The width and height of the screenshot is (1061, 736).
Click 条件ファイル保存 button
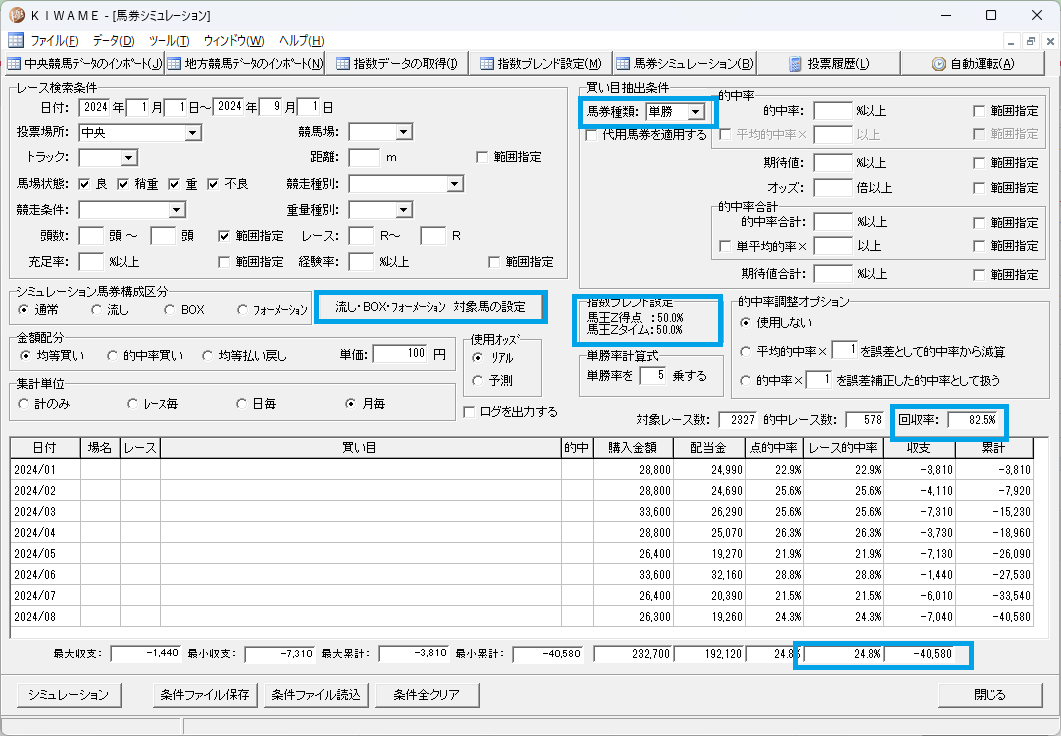(205, 695)
